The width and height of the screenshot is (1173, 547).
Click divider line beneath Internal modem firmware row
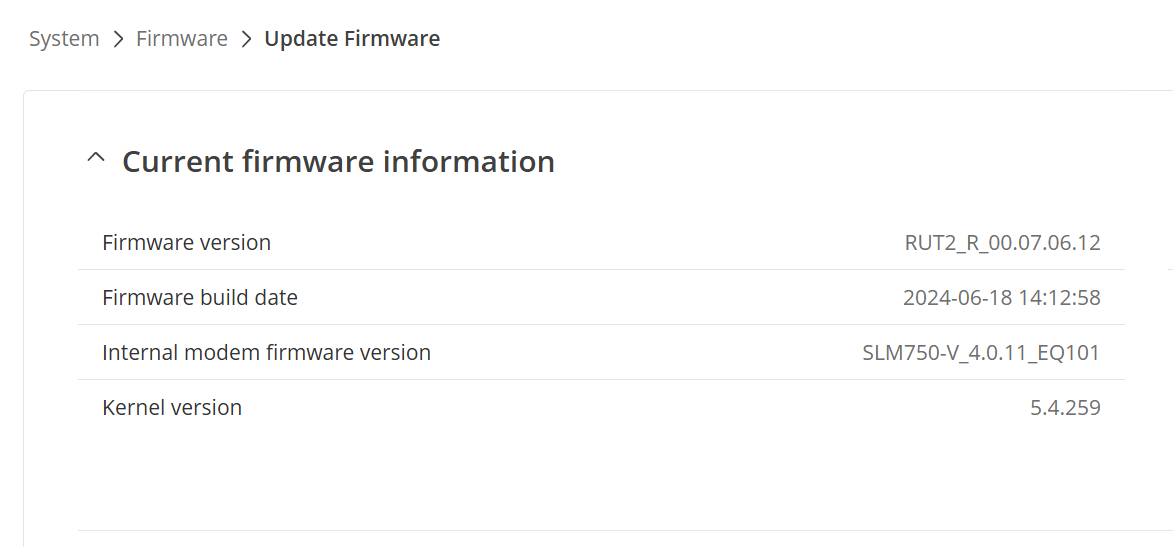click(x=600, y=380)
